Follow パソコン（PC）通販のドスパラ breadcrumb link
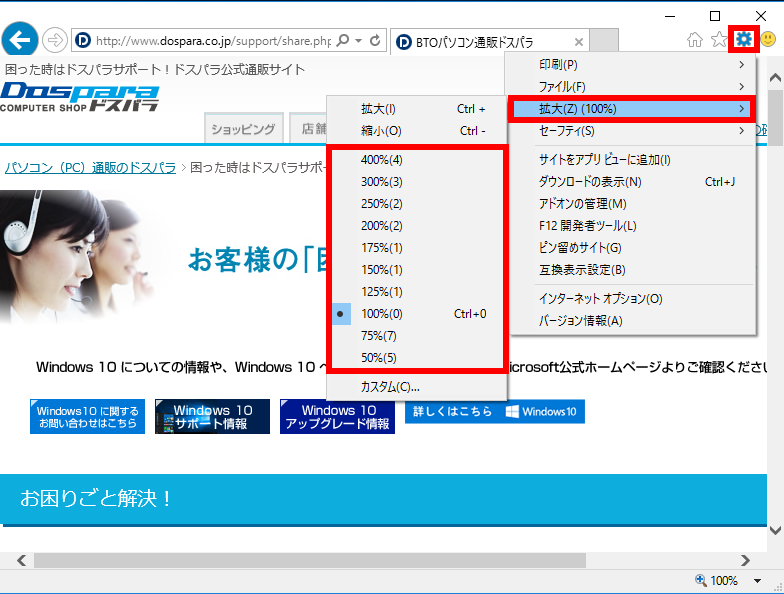Screen dimensions: 784x594 click(90, 168)
